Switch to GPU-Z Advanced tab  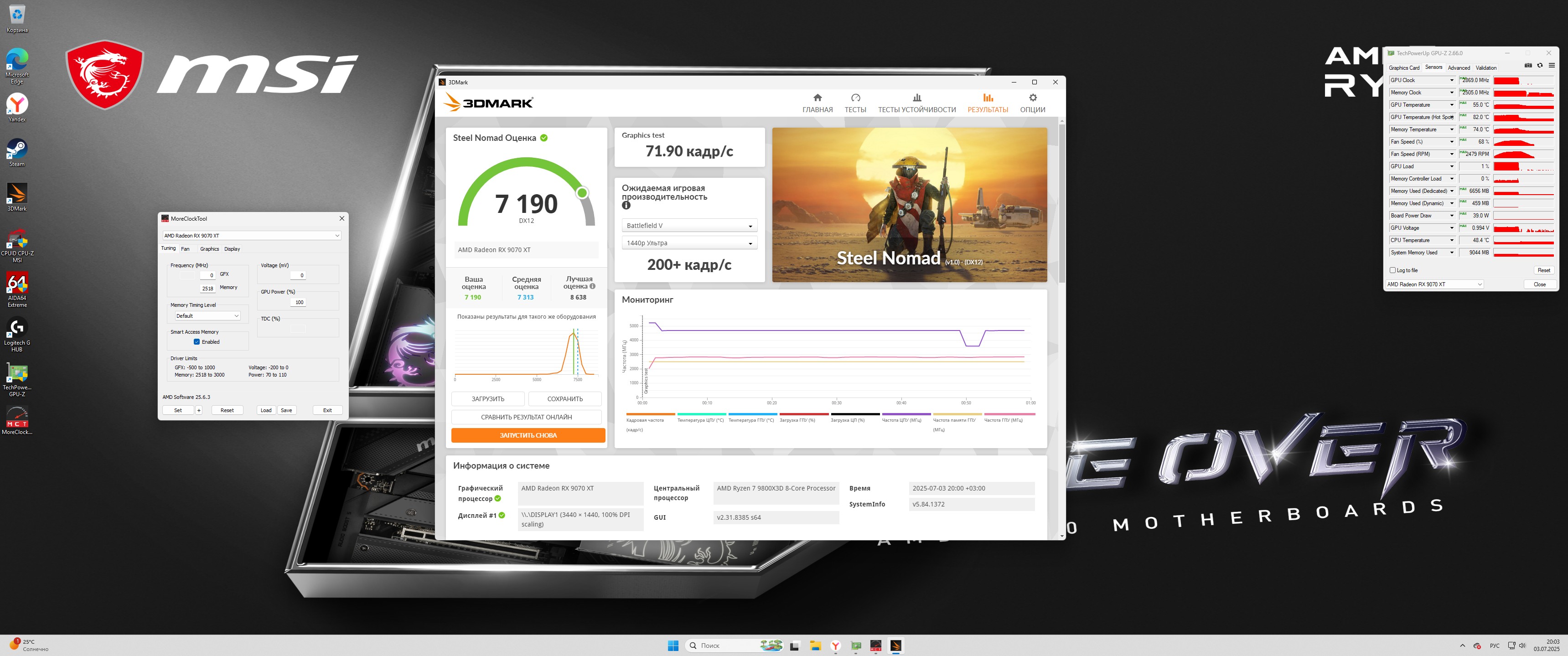click(x=1459, y=67)
